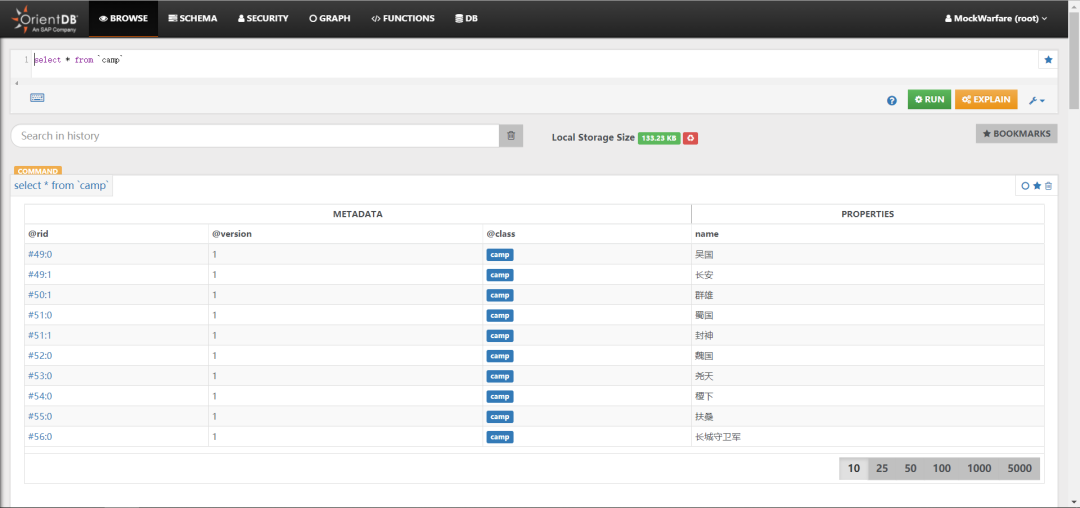The width and height of the screenshot is (1080, 508).
Task: Click the camp class badge in row #49:0
Action: point(499,255)
